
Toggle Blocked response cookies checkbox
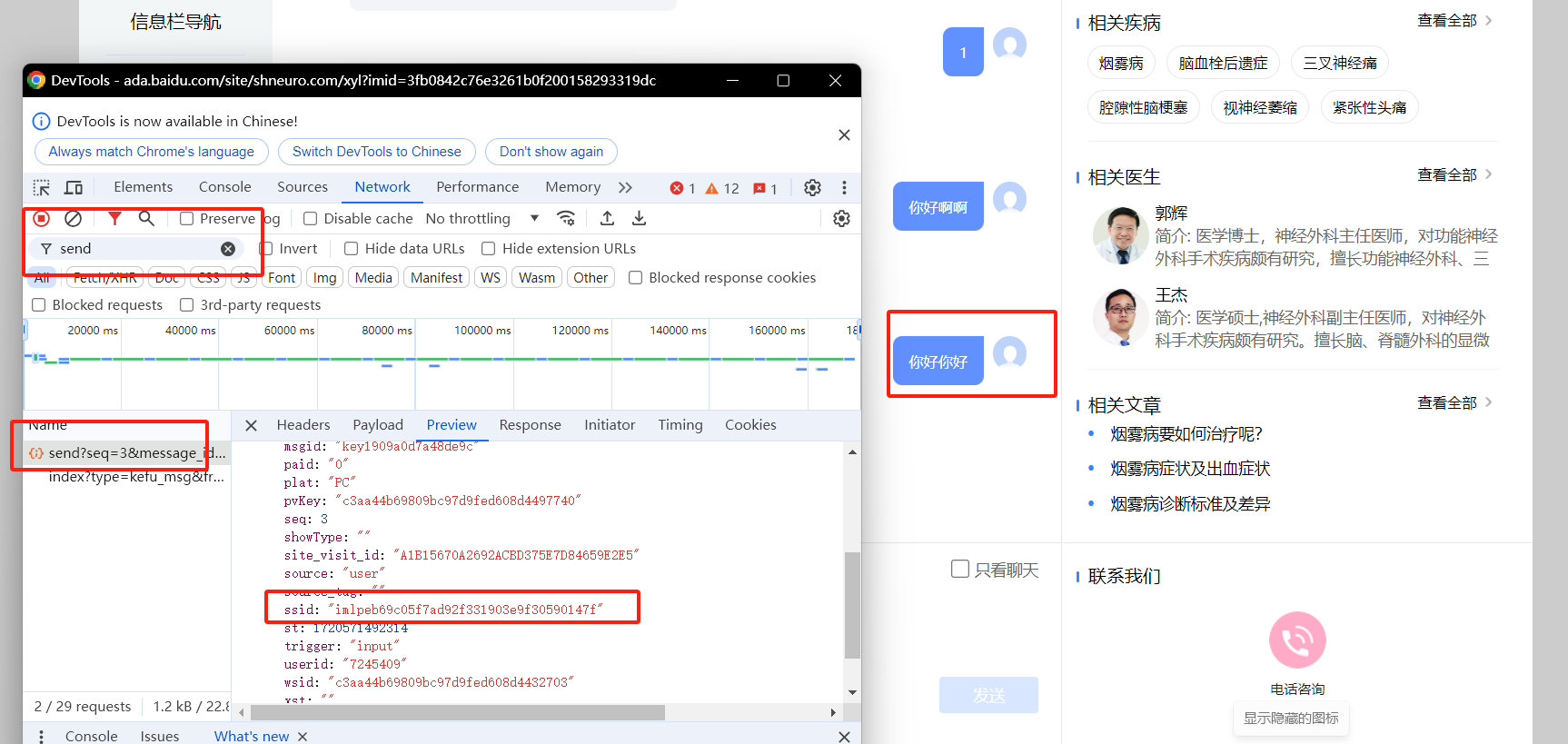pos(635,278)
